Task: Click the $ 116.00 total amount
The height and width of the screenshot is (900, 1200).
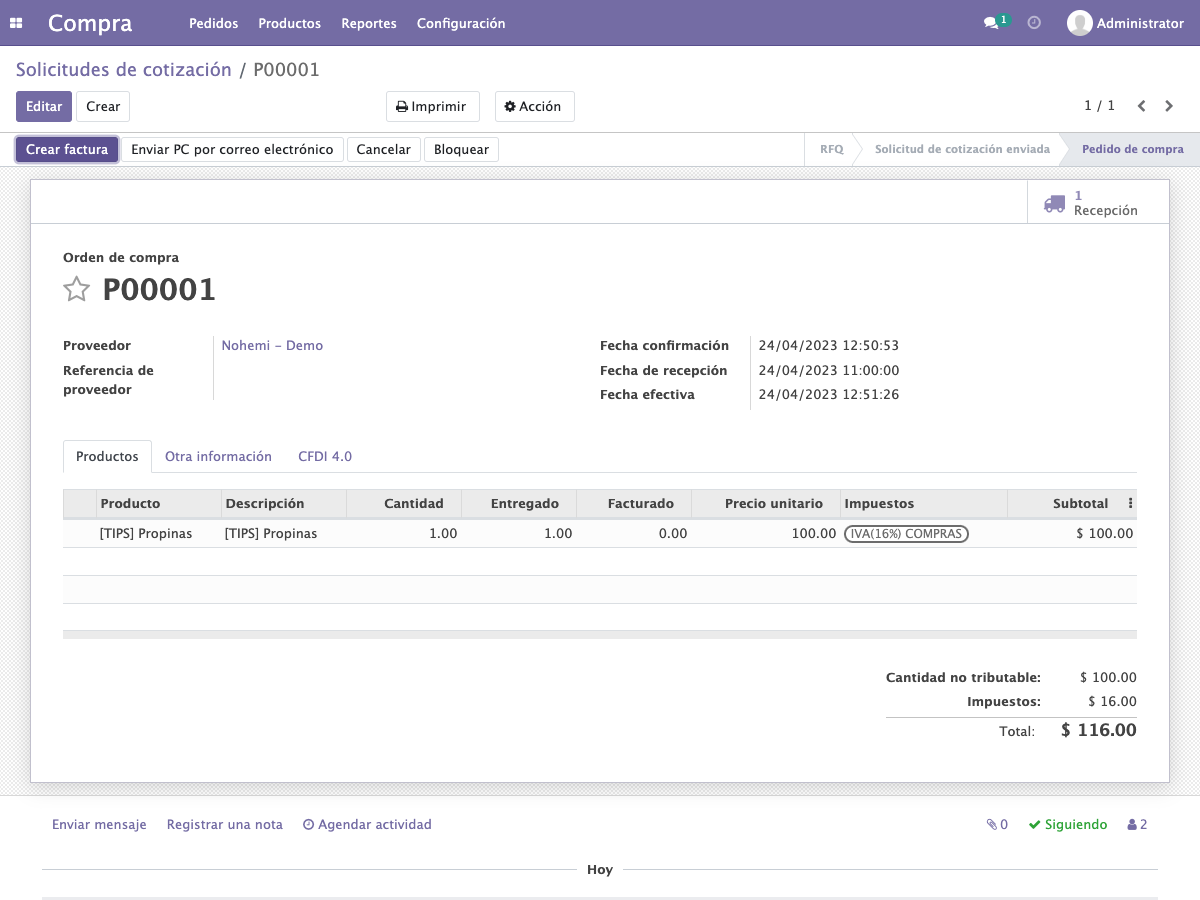Action: [x=1099, y=731]
